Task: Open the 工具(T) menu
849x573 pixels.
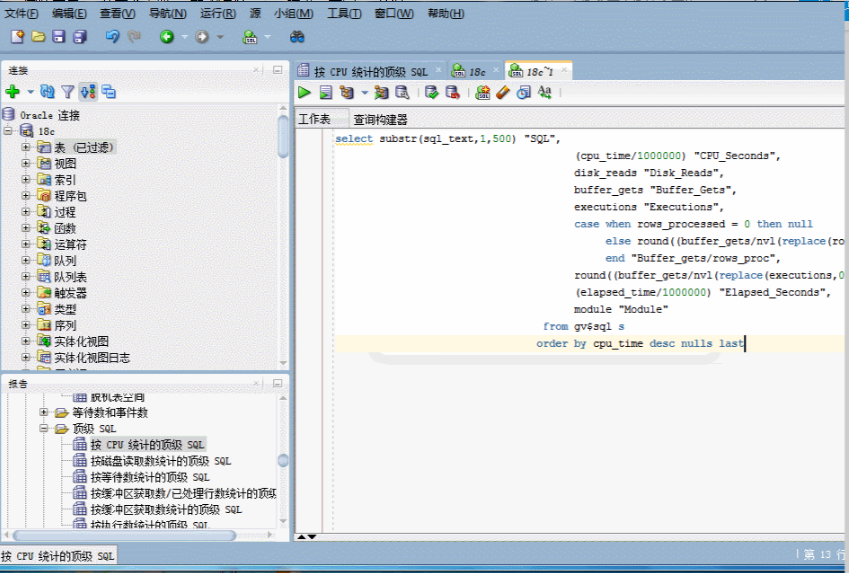Action: point(344,14)
